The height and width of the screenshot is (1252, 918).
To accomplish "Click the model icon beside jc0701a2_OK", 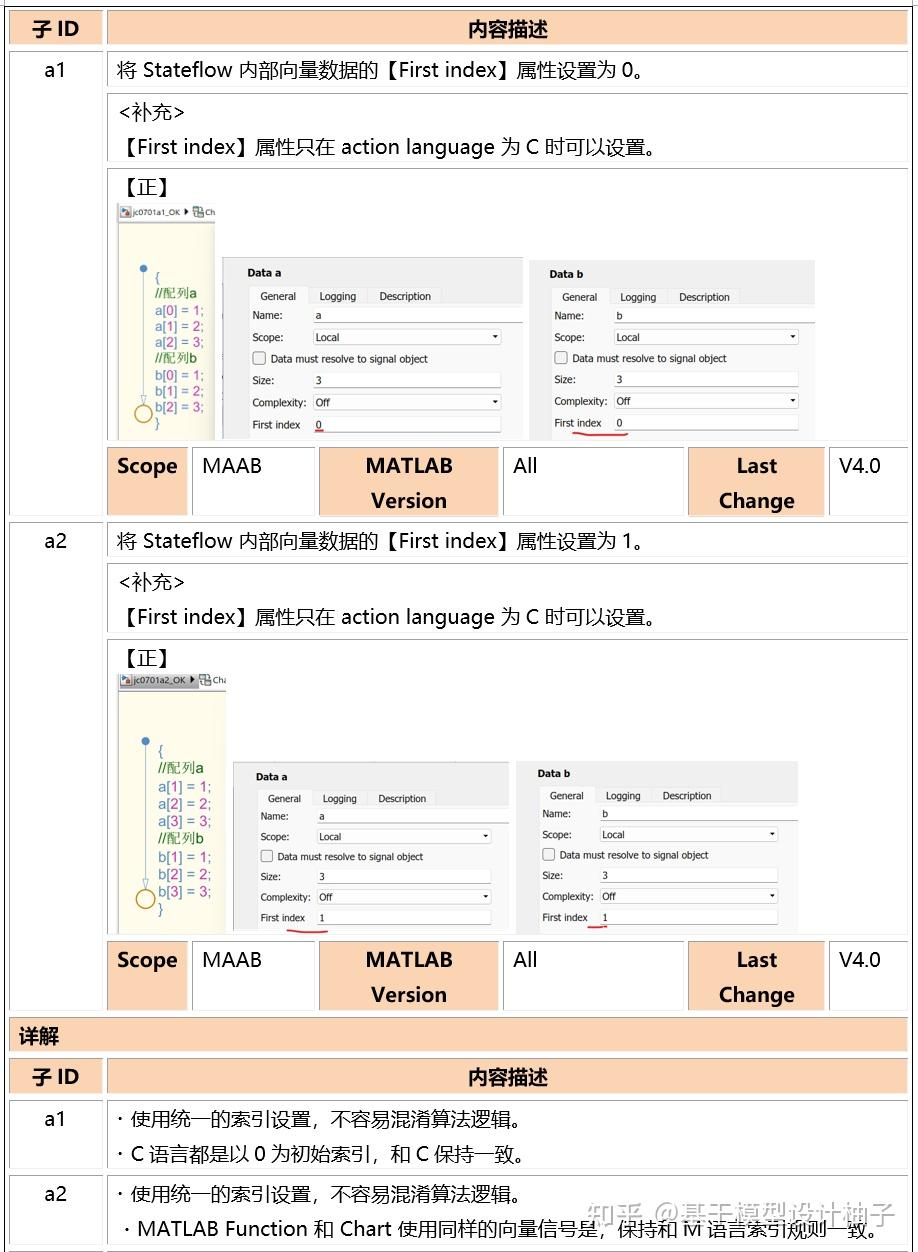I will point(126,680).
